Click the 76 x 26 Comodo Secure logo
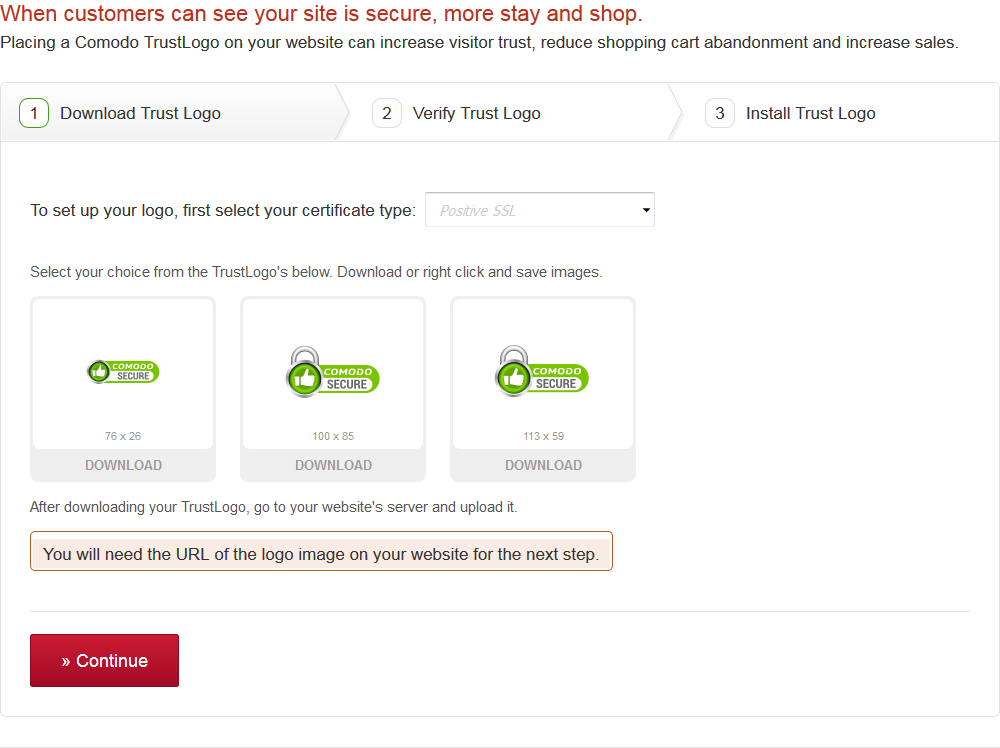Screen dimensions: 1000x748 tap(123, 371)
